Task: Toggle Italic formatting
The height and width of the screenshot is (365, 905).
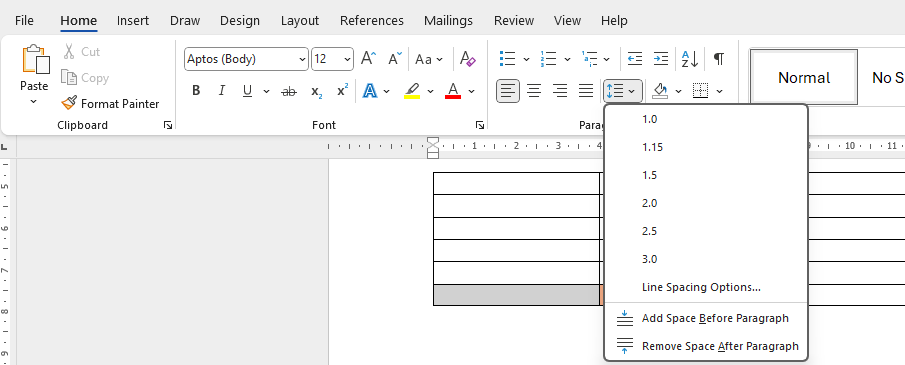Action: (222, 91)
